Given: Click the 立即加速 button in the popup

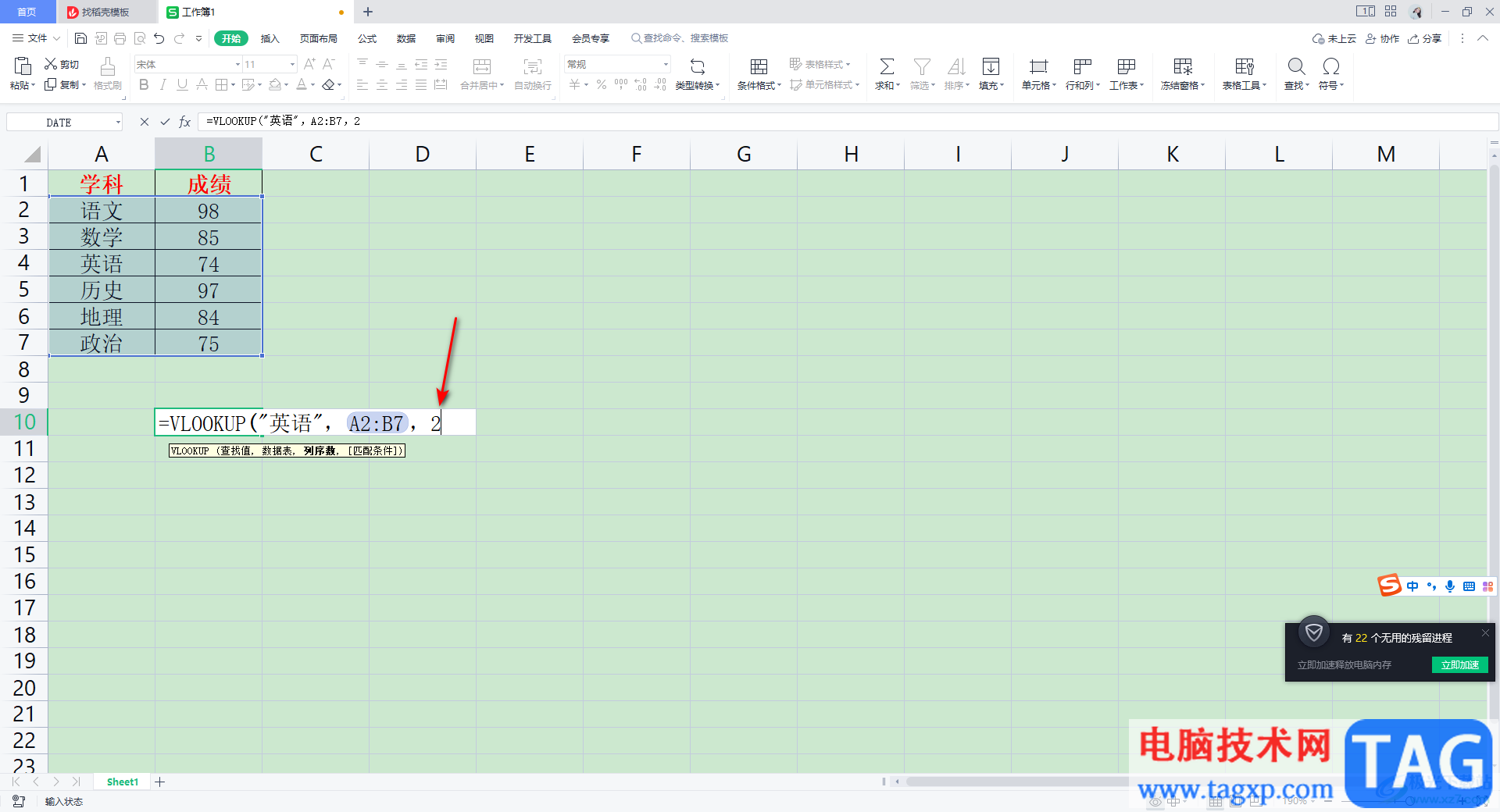Looking at the screenshot, I should pyautogui.click(x=1459, y=664).
